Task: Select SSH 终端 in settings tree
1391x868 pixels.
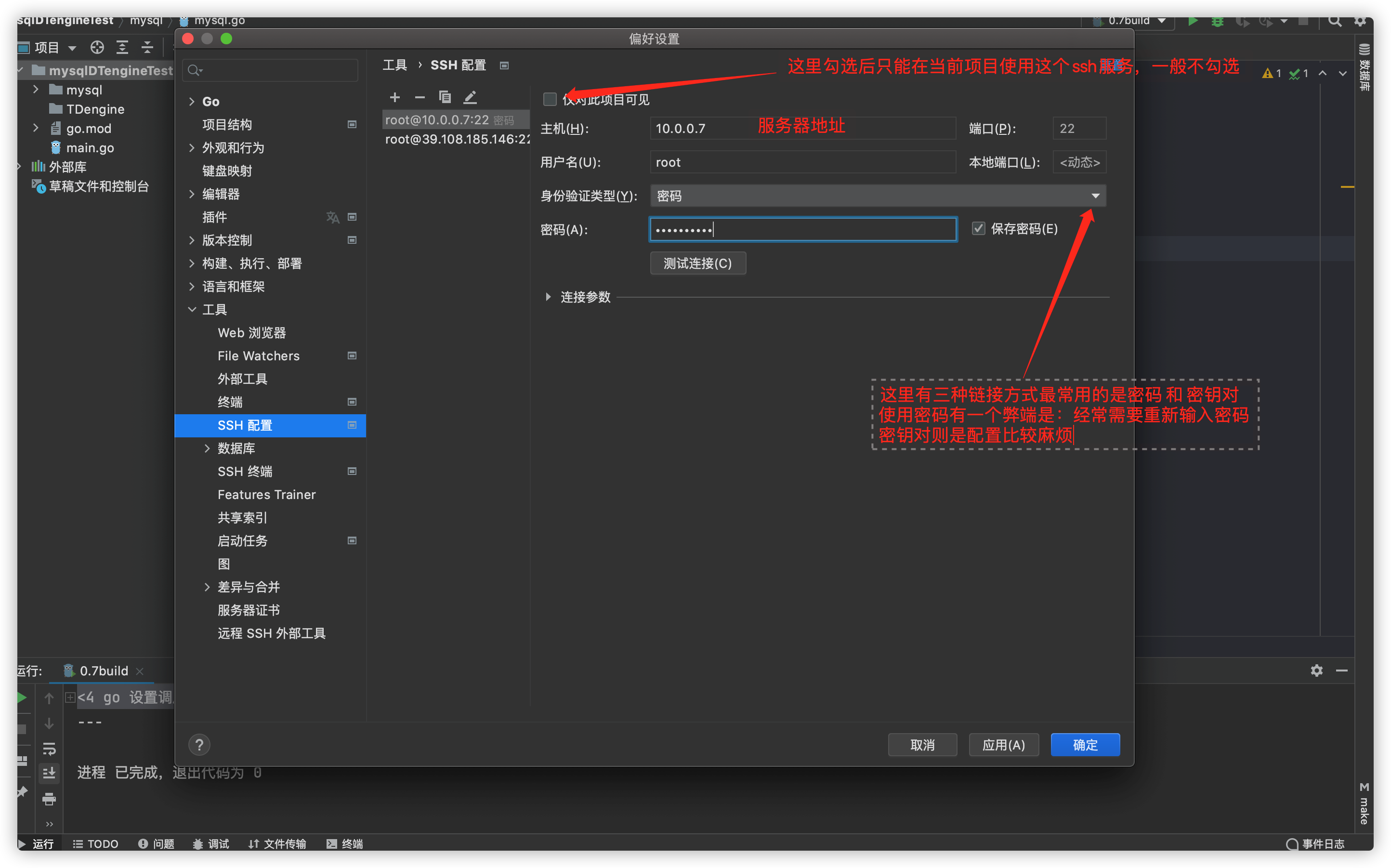Action: tap(245, 471)
